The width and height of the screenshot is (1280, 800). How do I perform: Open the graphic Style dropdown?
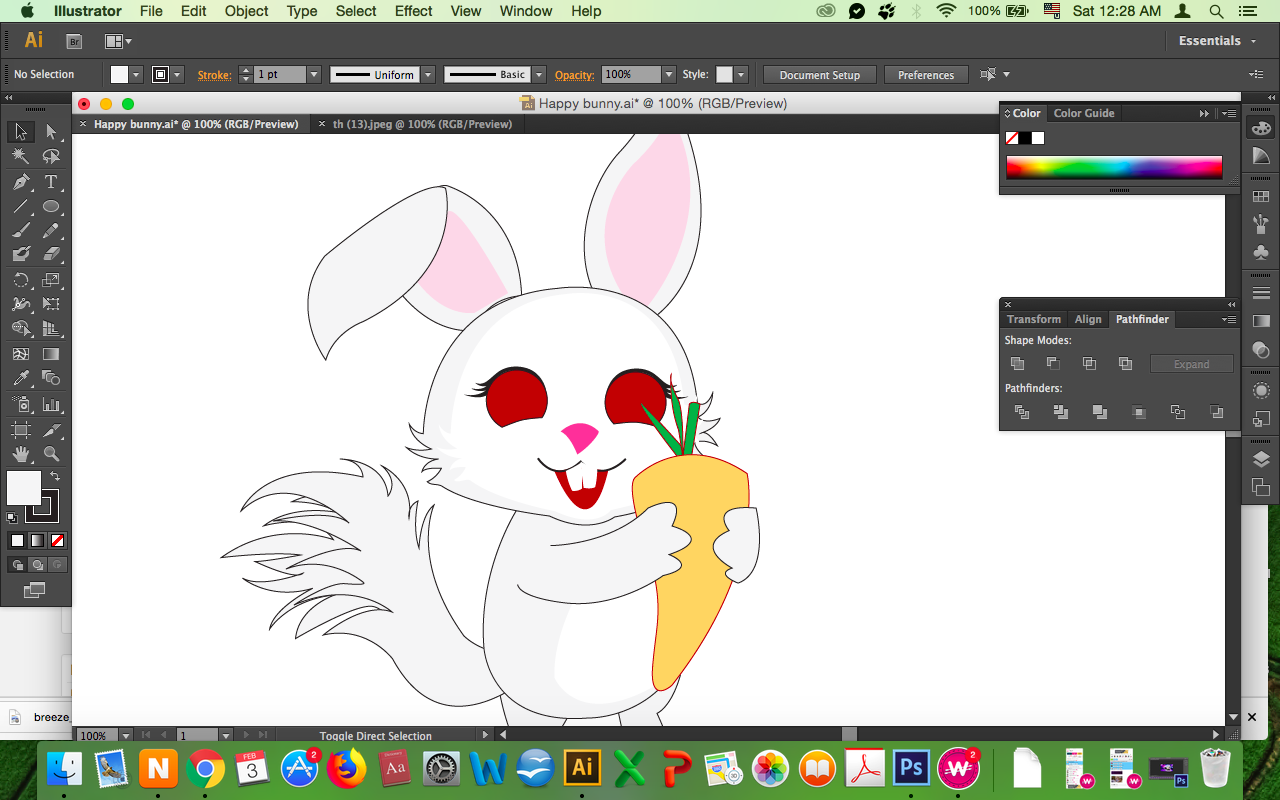click(740, 75)
